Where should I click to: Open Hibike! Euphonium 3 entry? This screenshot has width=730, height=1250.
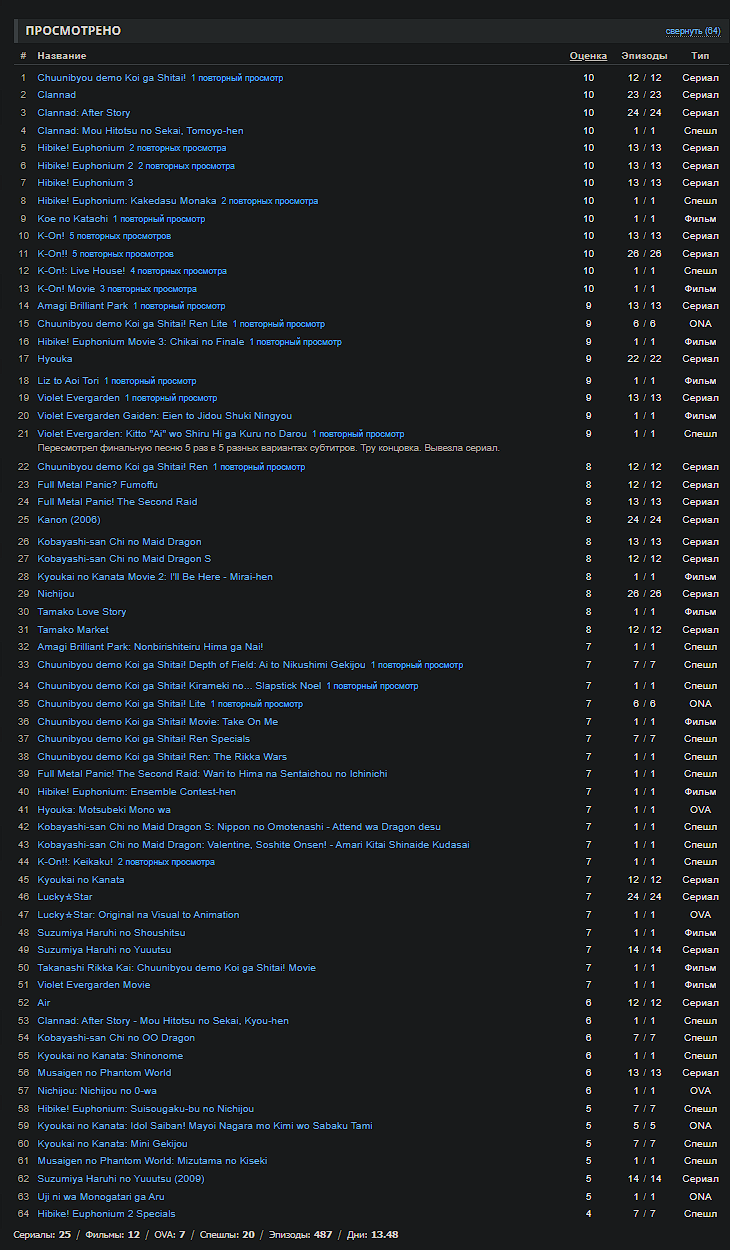point(85,183)
